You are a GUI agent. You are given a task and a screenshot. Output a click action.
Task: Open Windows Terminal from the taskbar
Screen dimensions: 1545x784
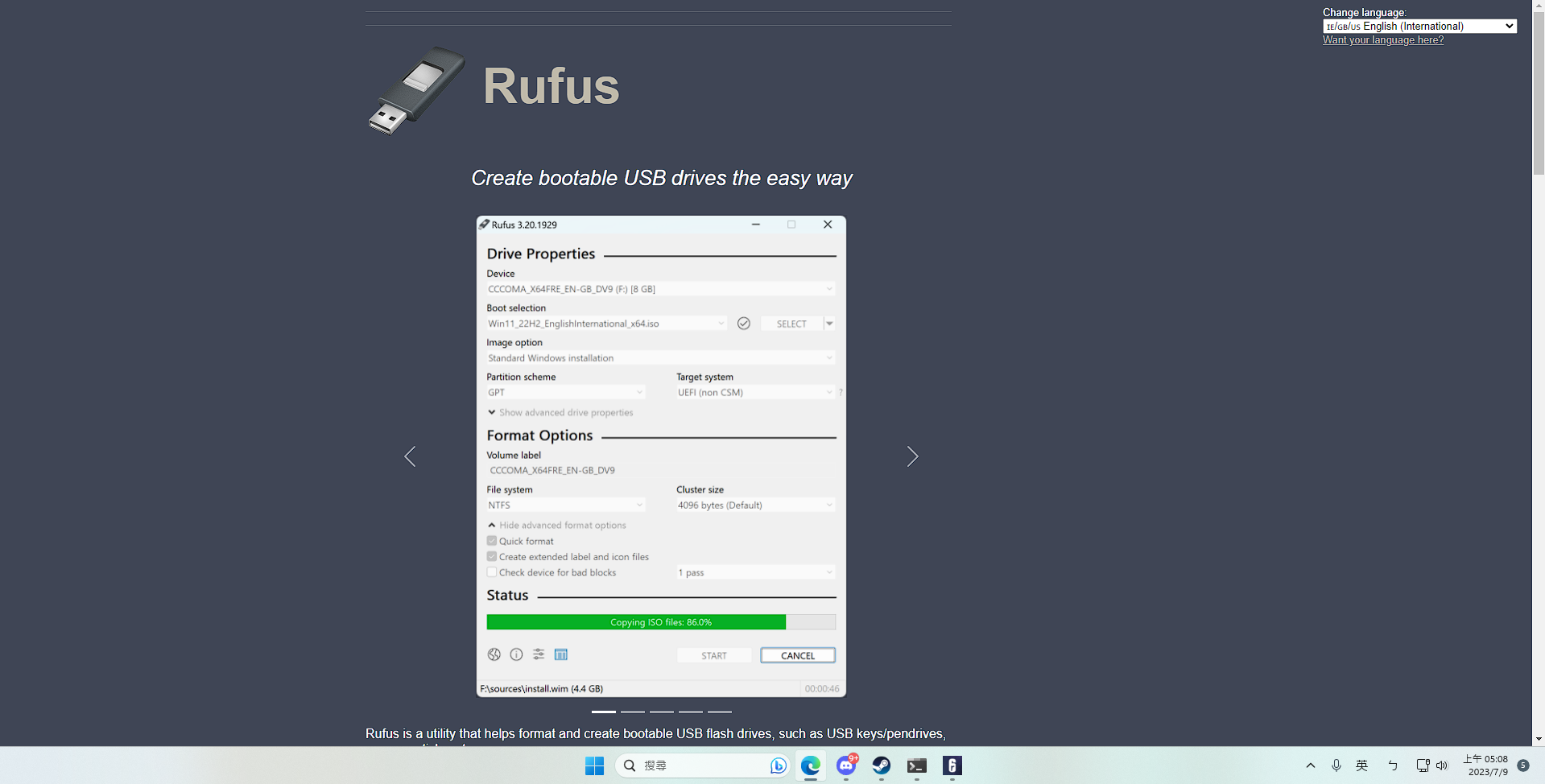point(916,765)
